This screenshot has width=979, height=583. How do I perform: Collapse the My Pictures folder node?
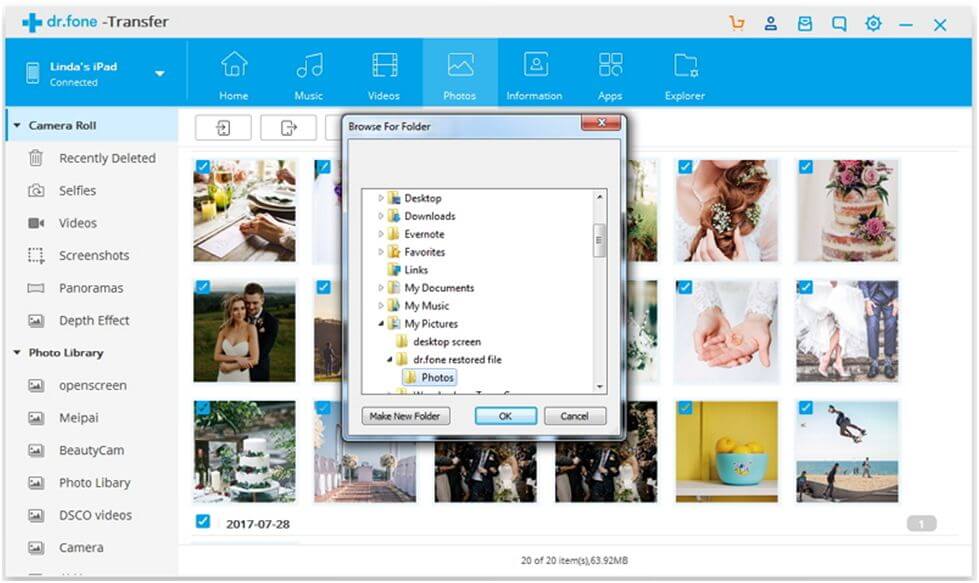click(x=381, y=324)
